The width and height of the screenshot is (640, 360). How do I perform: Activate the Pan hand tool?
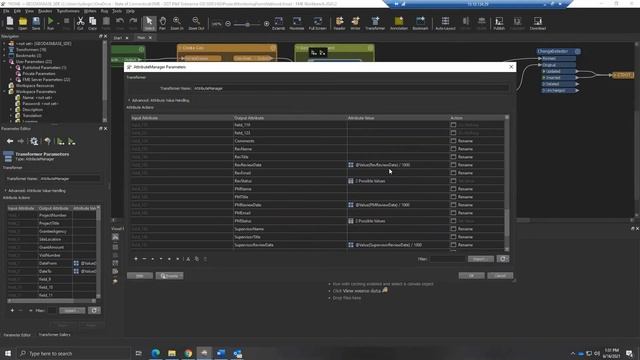162,23
